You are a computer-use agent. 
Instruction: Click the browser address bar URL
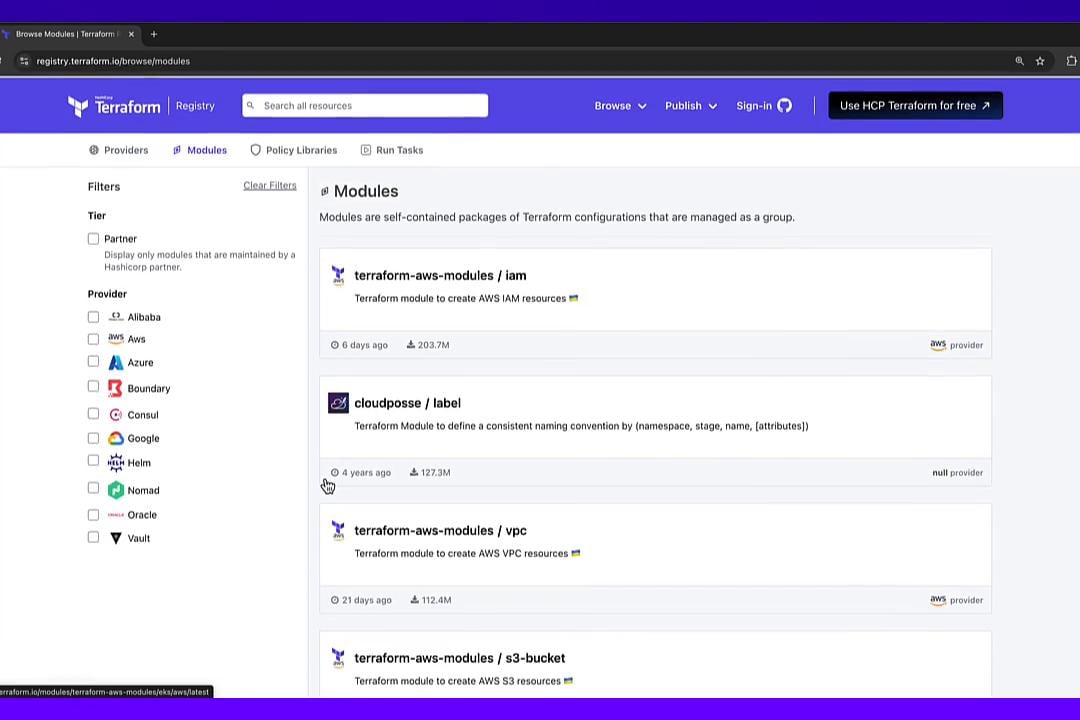click(x=113, y=61)
